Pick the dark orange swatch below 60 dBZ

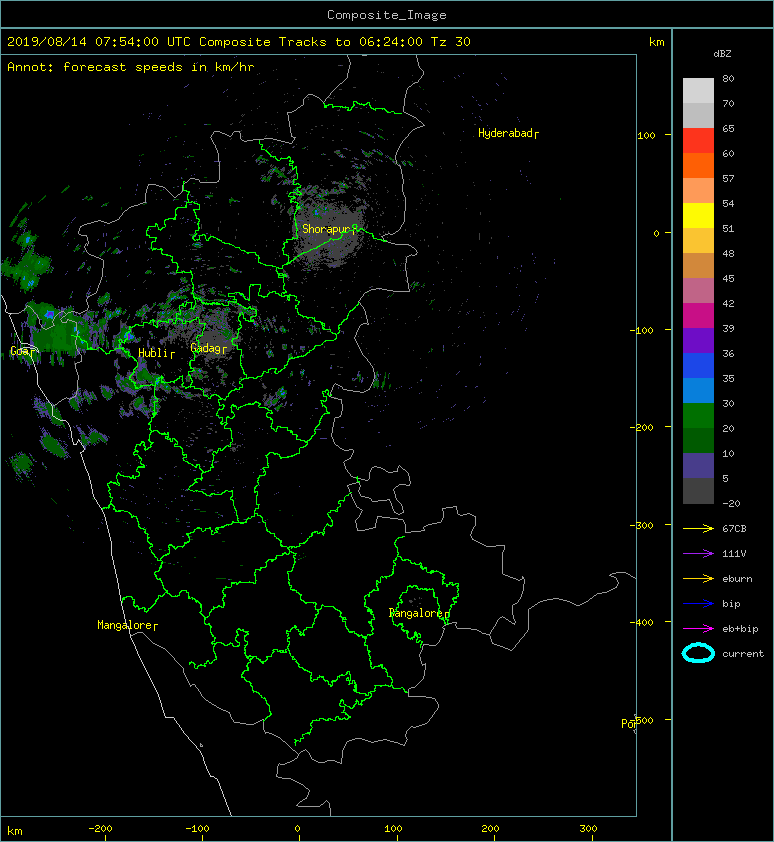(x=698, y=166)
